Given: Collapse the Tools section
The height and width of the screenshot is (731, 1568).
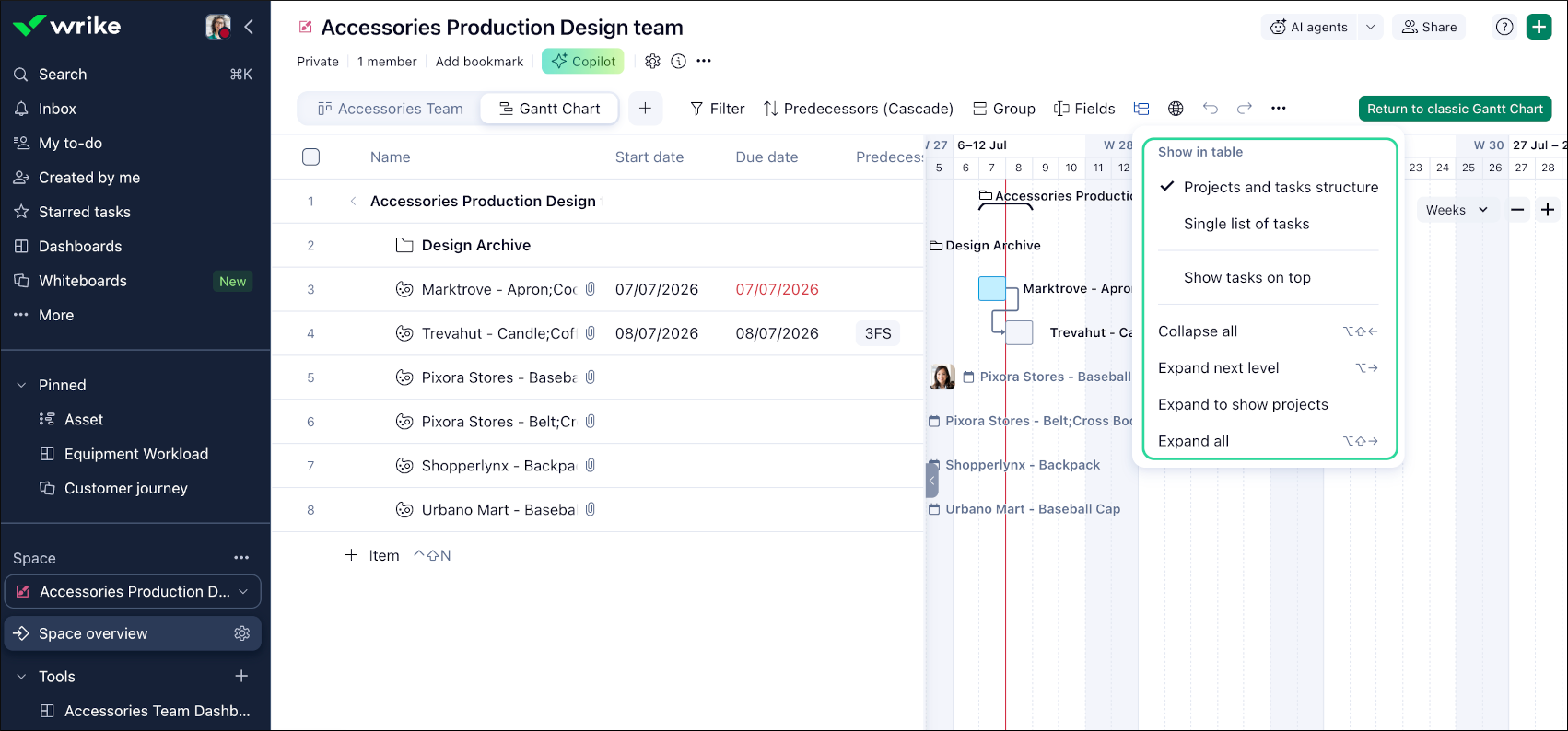Looking at the screenshot, I should point(21,677).
